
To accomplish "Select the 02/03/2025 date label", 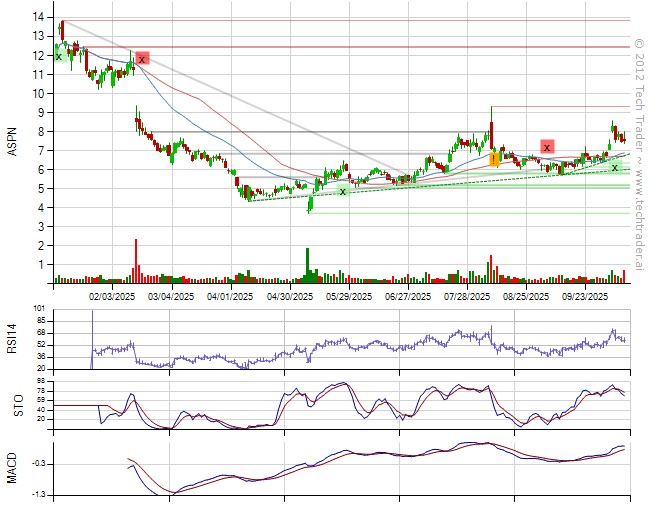I will pyautogui.click(x=111, y=296).
